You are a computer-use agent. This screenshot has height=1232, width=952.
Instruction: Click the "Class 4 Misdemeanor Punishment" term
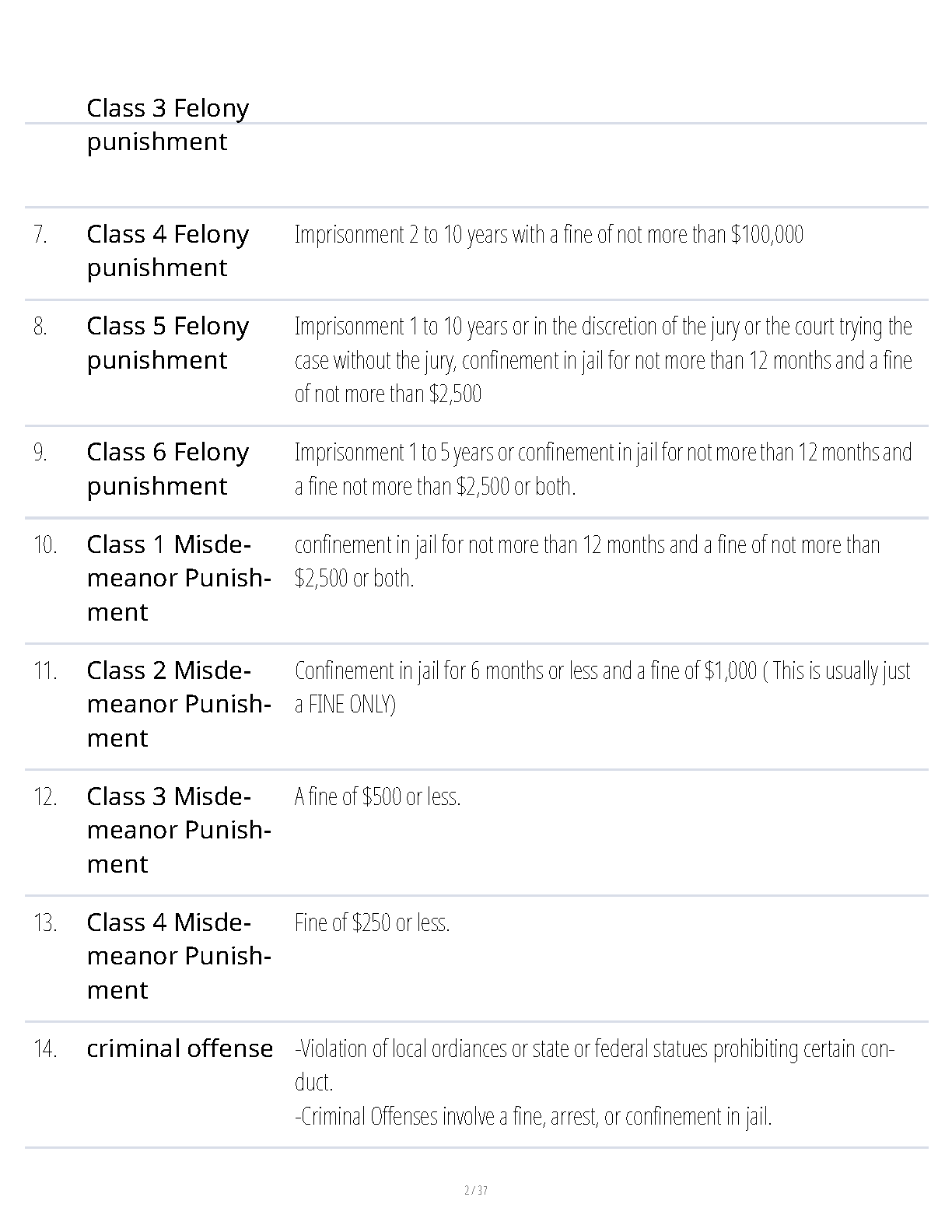click(x=178, y=956)
